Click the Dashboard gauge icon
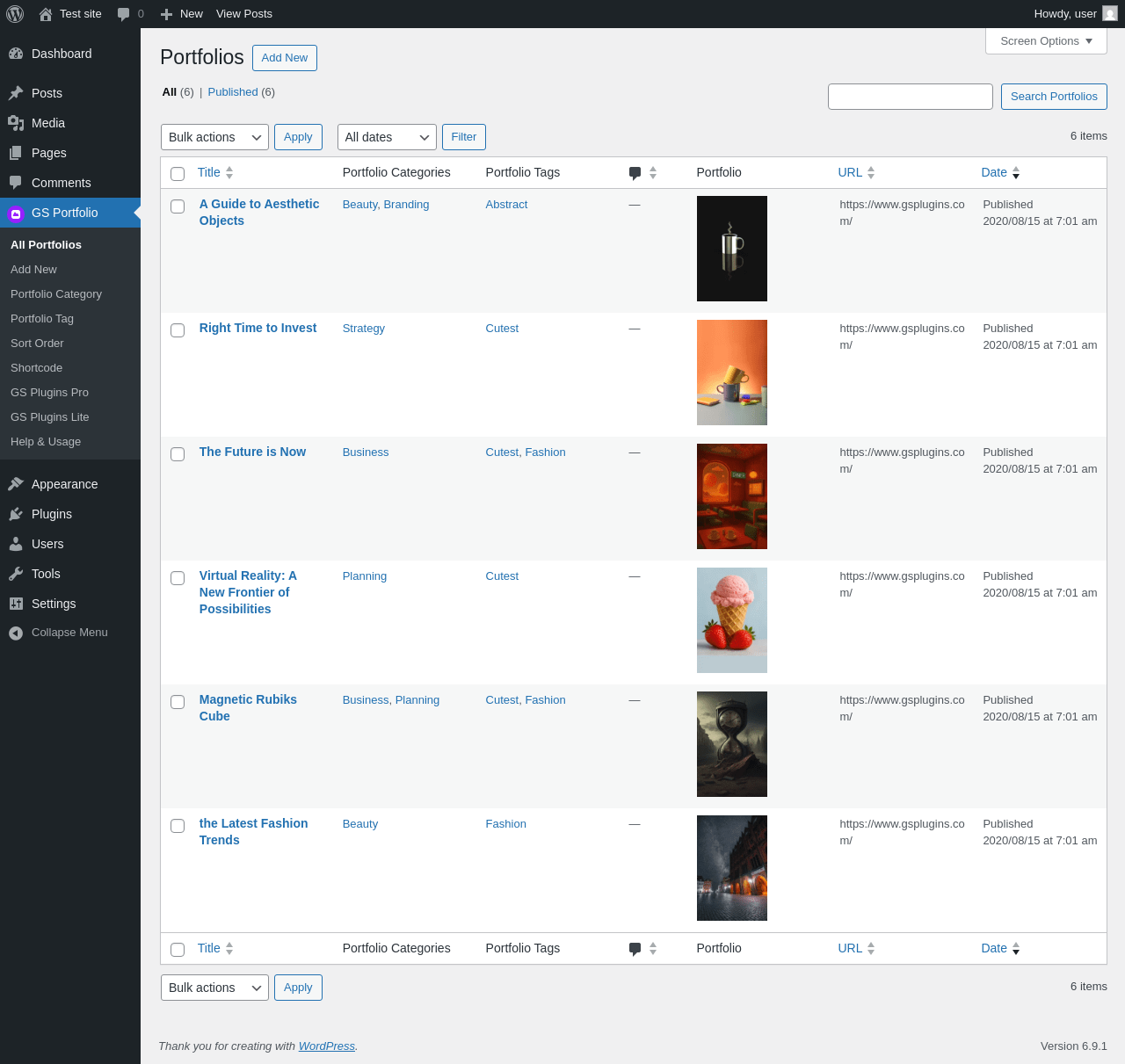Image resolution: width=1125 pixels, height=1064 pixels. click(16, 54)
